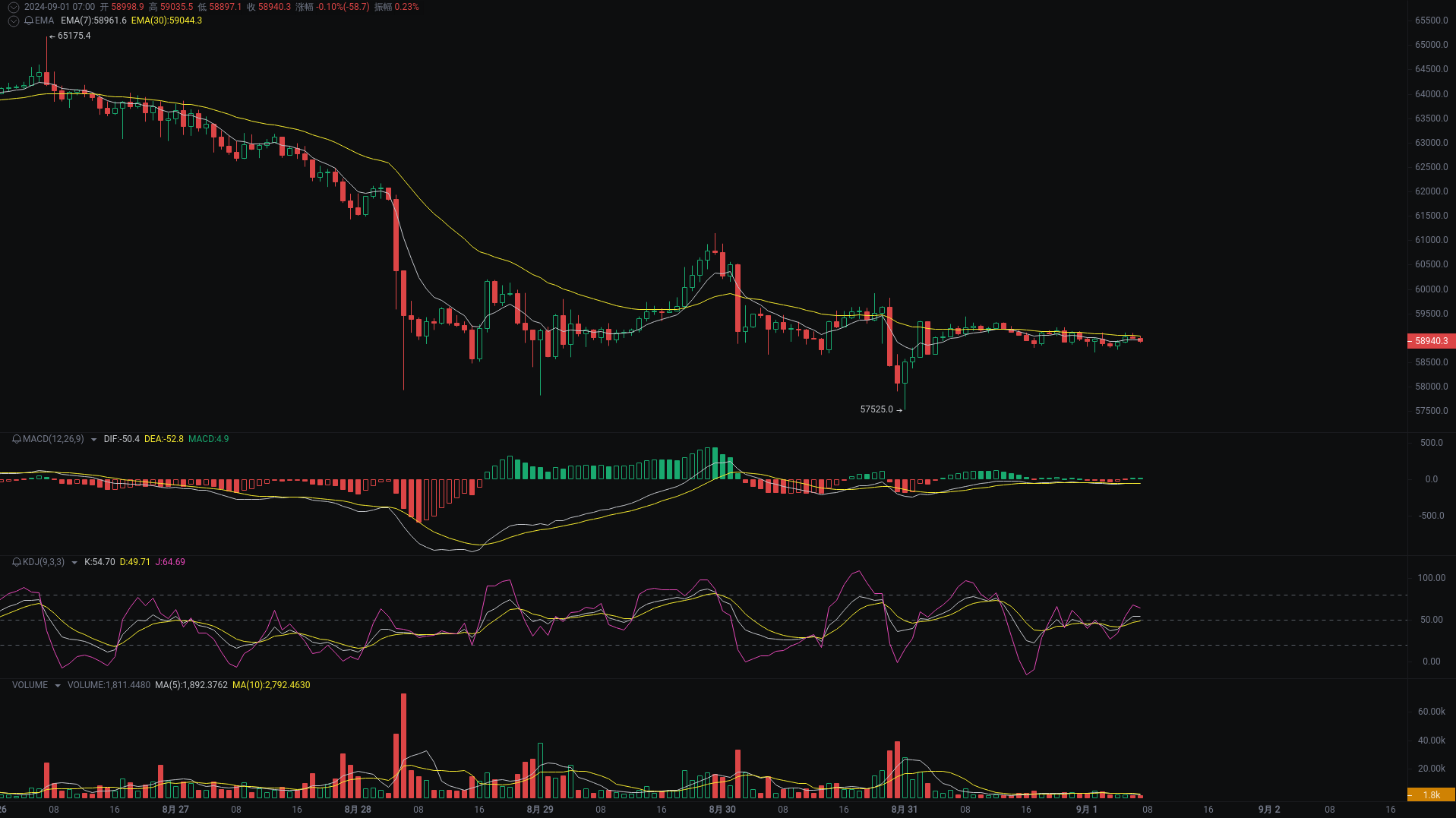Click the K:54.70 readout
1456x818 pixels.
click(x=99, y=562)
